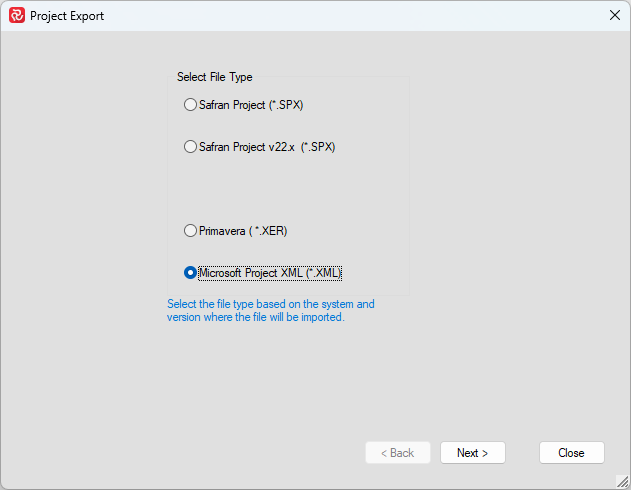The height and width of the screenshot is (490, 631).
Task: Click the 'Safran Project v22.x (*.SPX)' label text
Action: (267, 147)
